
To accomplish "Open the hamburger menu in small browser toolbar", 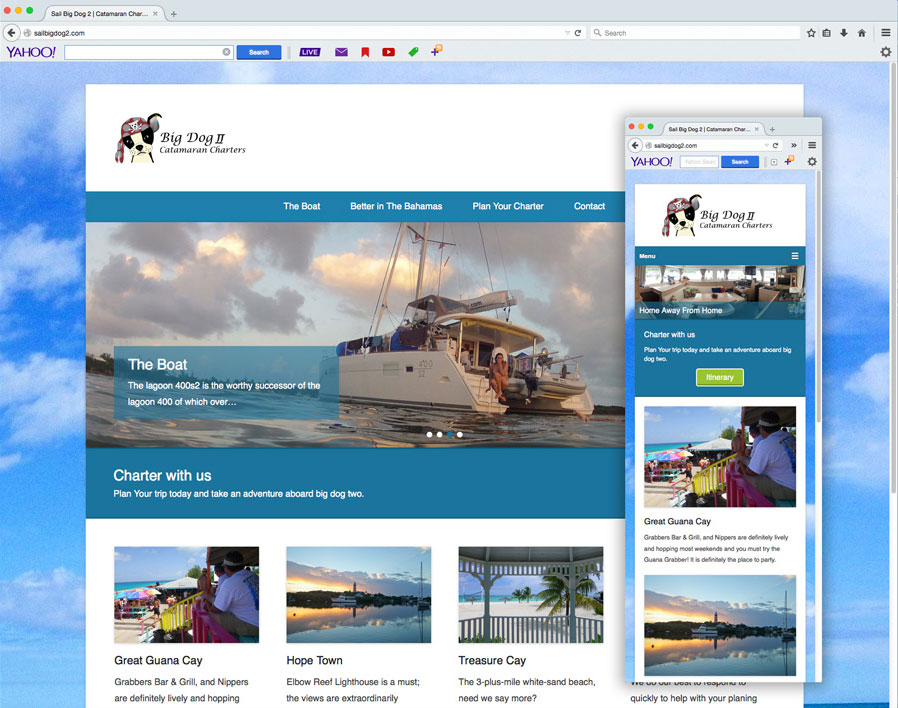I will click(x=812, y=145).
